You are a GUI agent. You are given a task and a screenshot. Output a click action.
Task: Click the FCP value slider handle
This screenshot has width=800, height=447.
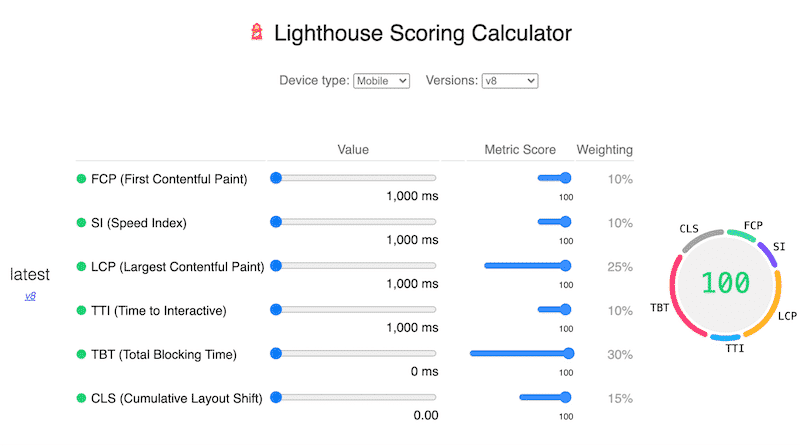click(276, 178)
